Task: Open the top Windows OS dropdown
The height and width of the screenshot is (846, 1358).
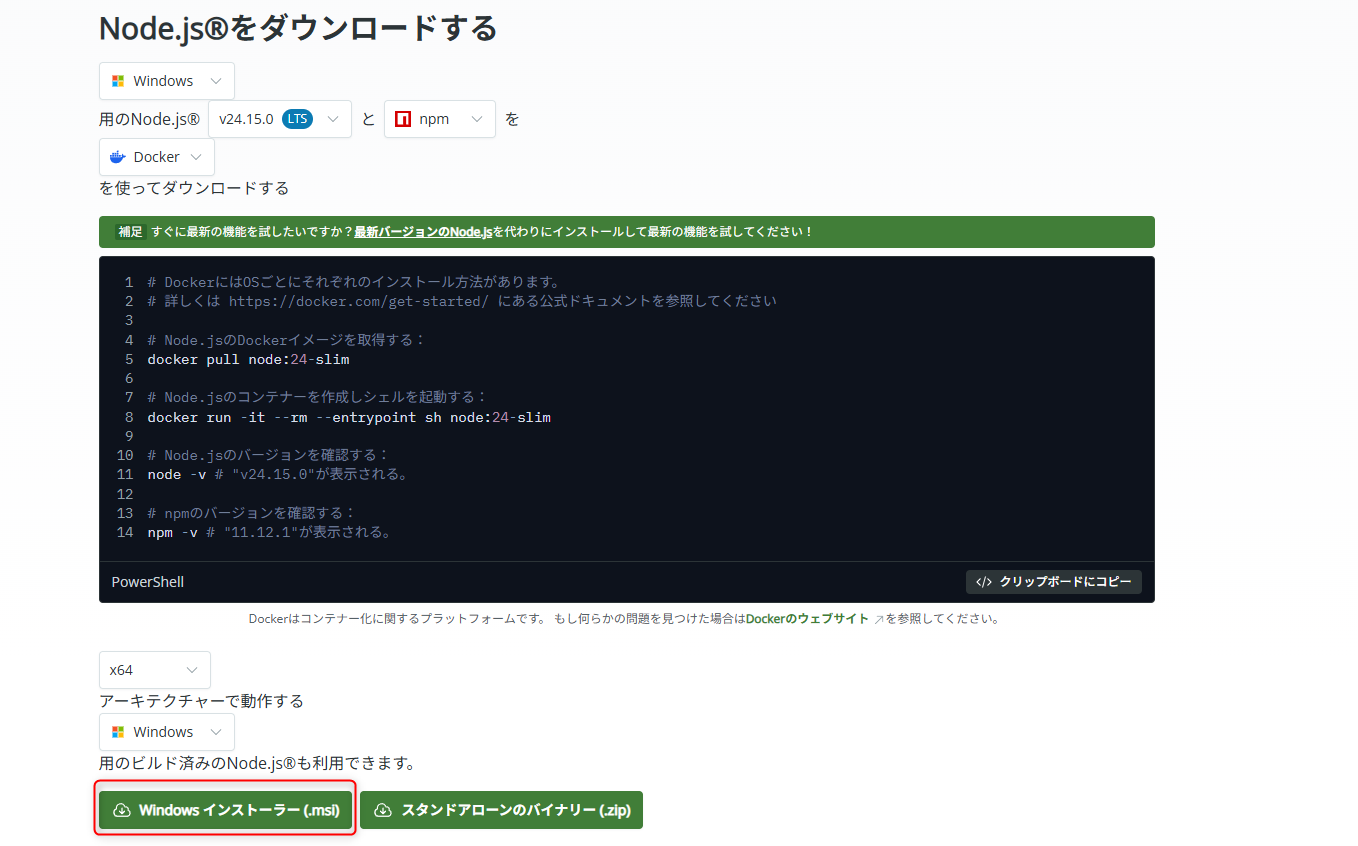Action: coord(167,81)
